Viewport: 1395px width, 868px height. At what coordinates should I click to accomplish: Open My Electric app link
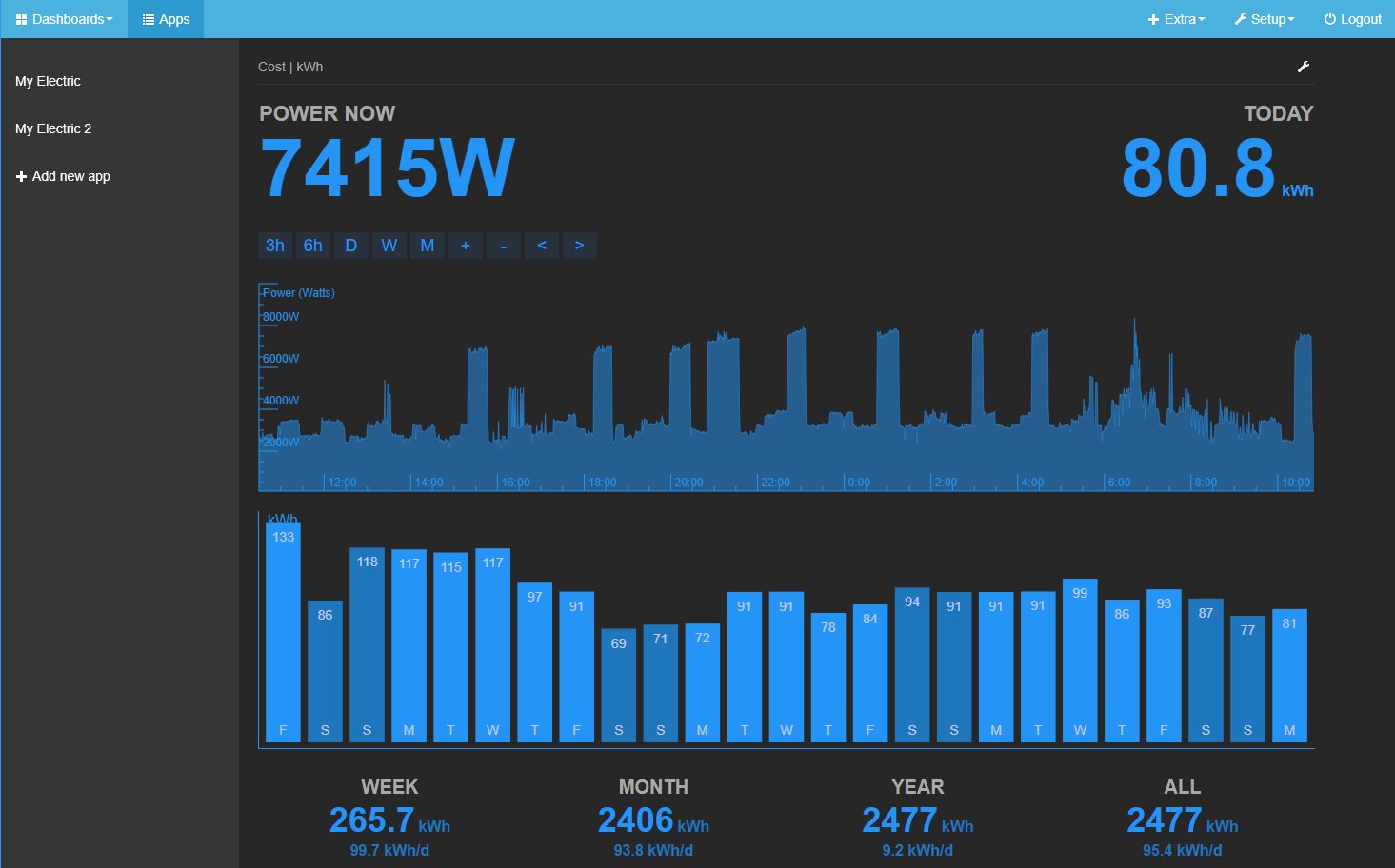48,81
